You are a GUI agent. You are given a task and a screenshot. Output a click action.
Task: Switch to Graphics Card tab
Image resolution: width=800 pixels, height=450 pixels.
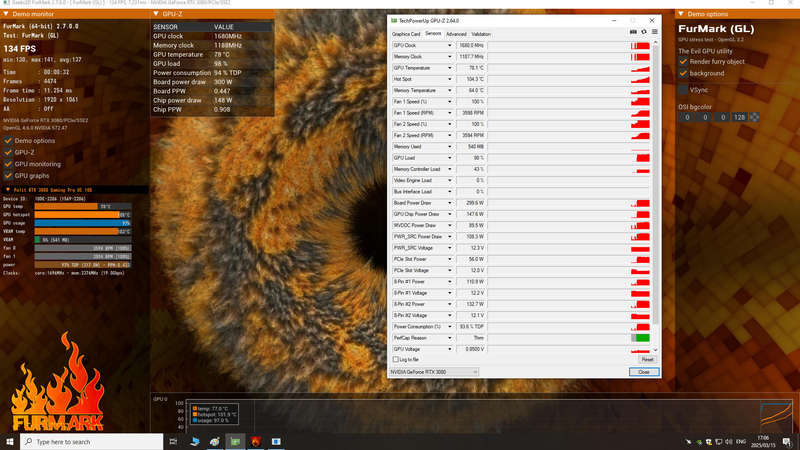pyautogui.click(x=406, y=34)
